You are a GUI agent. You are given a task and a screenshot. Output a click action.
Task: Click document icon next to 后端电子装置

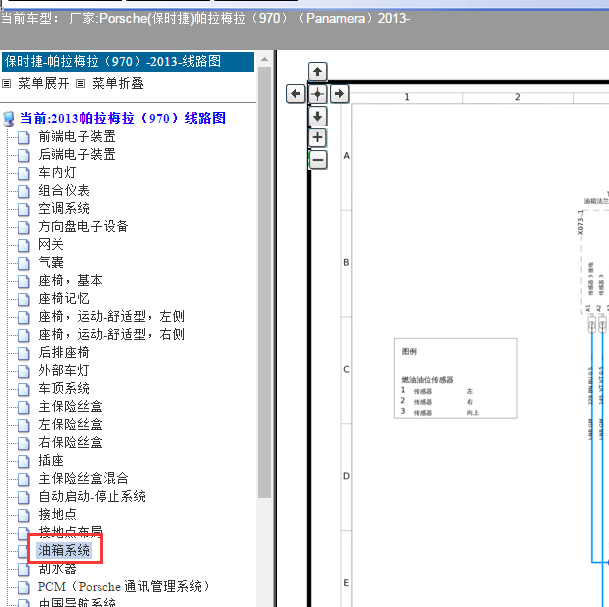pos(24,155)
